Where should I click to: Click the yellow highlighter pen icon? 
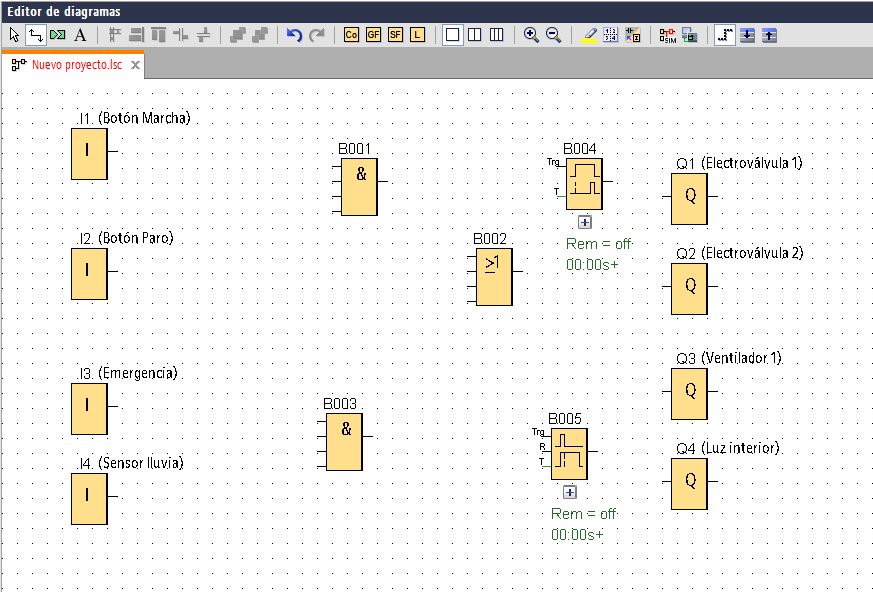click(589, 35)
